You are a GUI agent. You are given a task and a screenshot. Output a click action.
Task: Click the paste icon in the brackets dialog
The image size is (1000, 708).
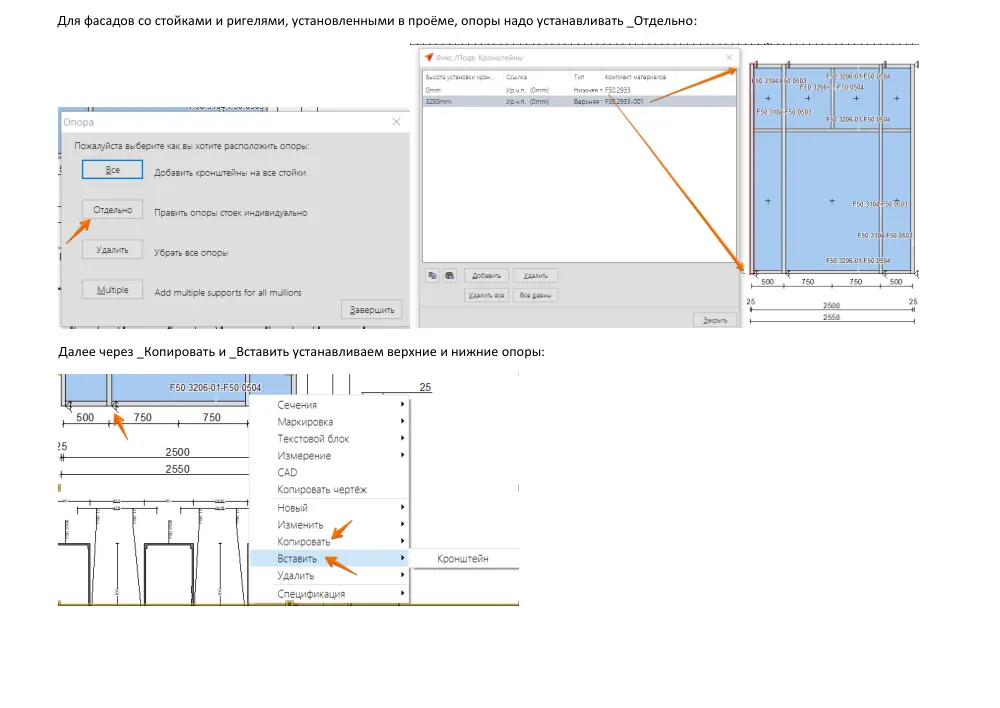click(x=450, y=276)
